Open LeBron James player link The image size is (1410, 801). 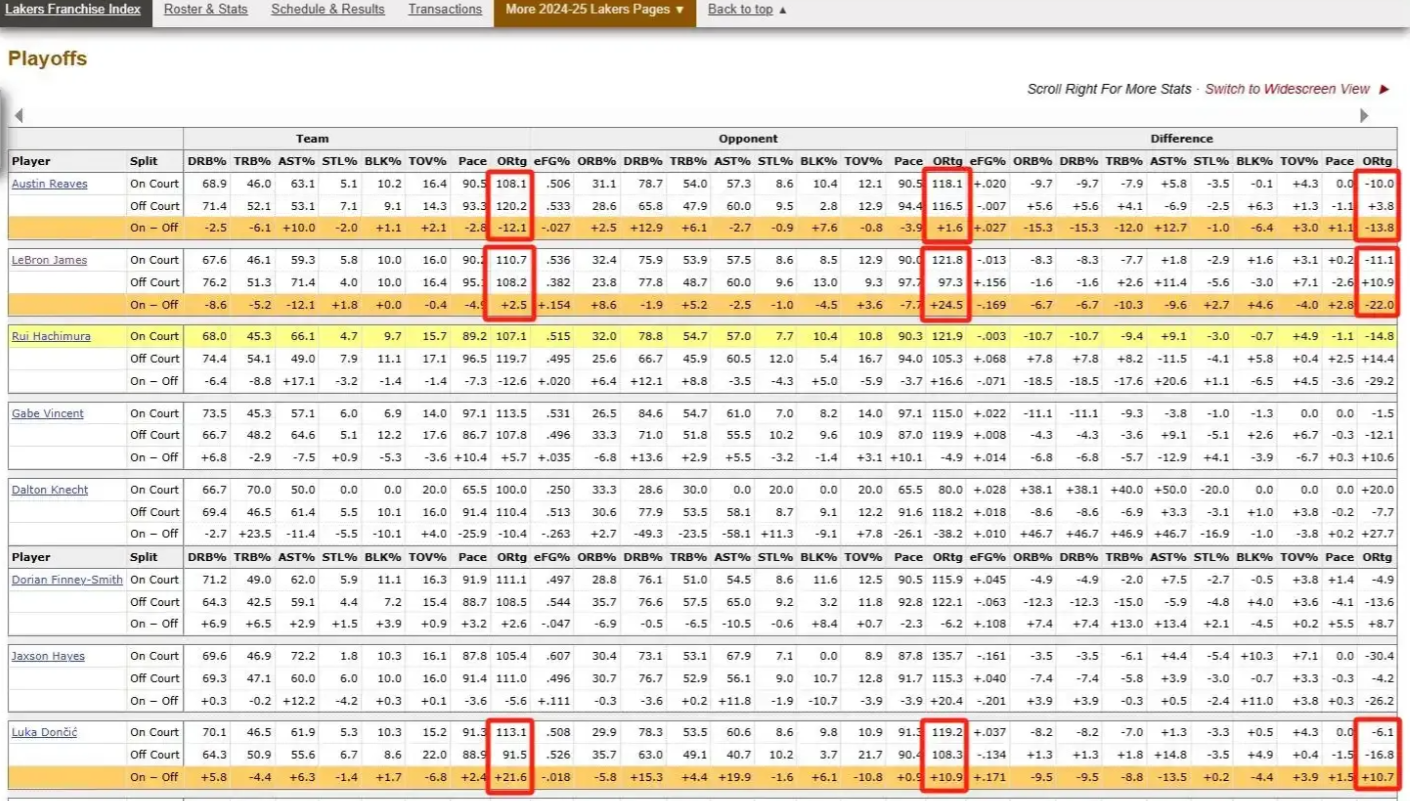tap(49, 260)
